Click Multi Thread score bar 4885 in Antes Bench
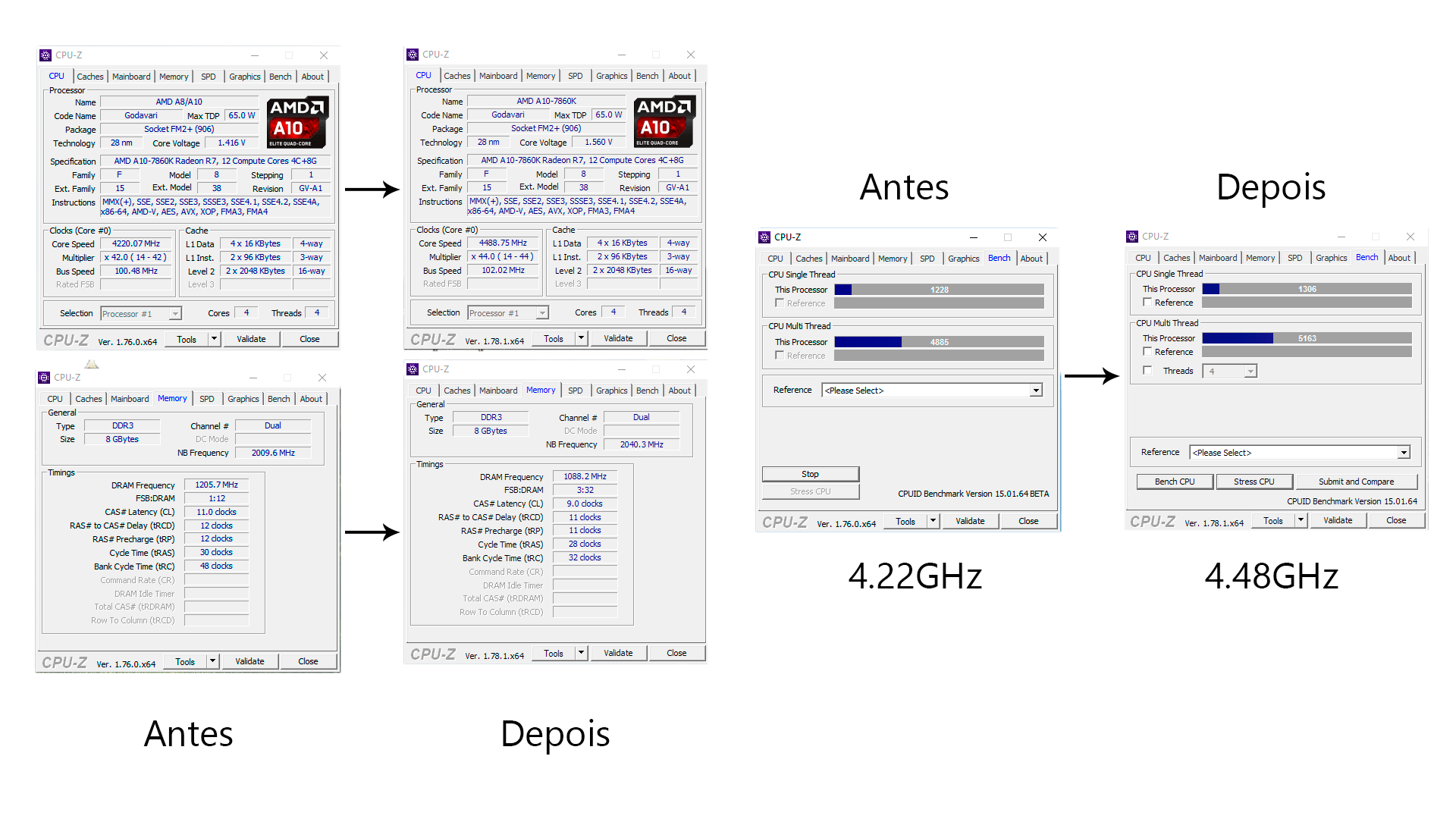Screen dimensions: 1456x819 (939, 342)
